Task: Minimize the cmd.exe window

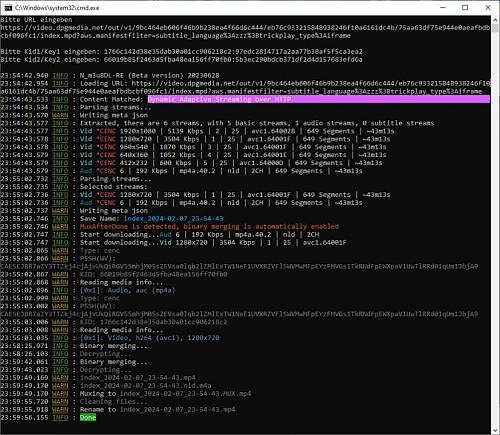Action: coord(443,7)
